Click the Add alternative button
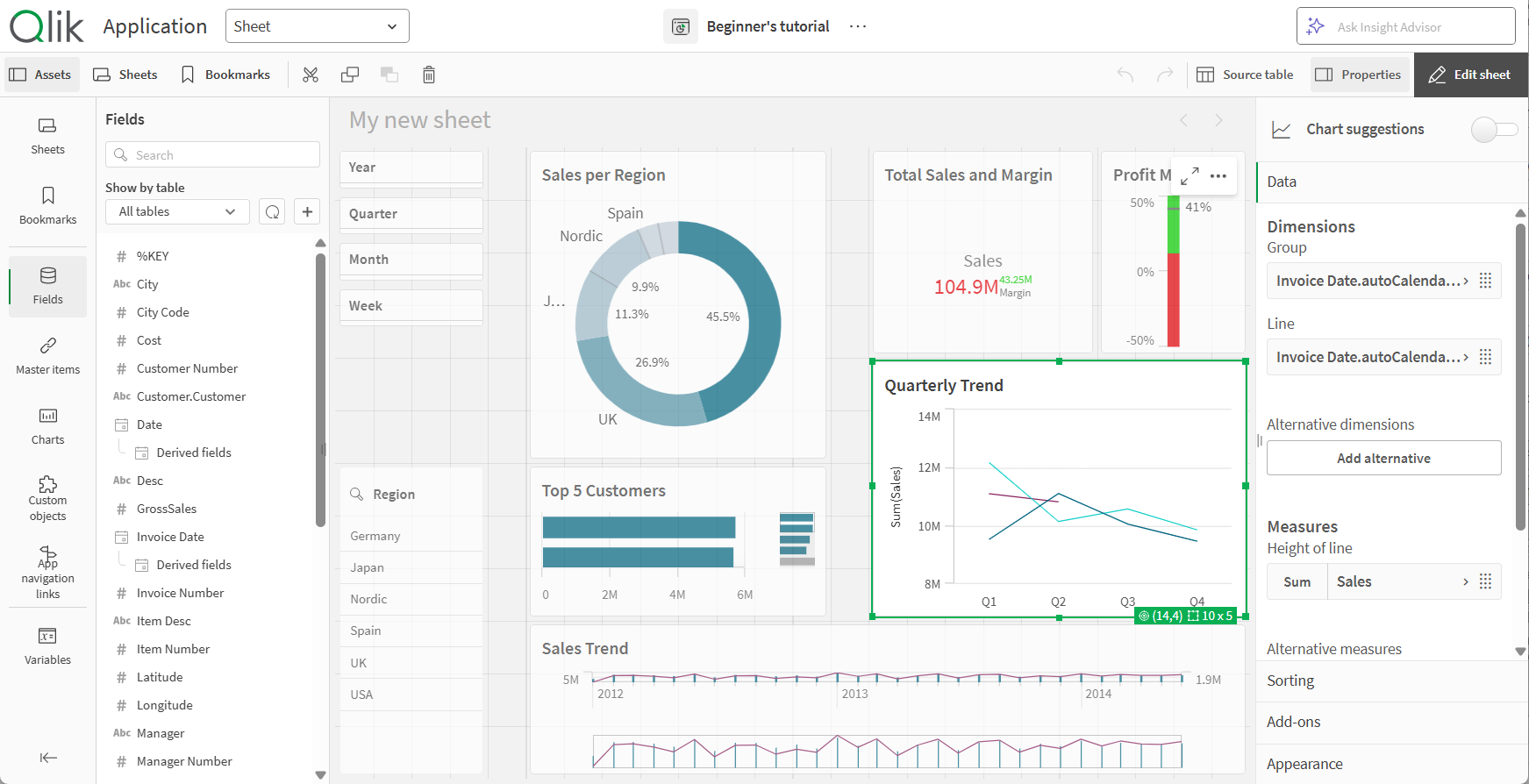Image resolution: width=1529 pixels, height=784 pixels. click(x=1383, y=458)
